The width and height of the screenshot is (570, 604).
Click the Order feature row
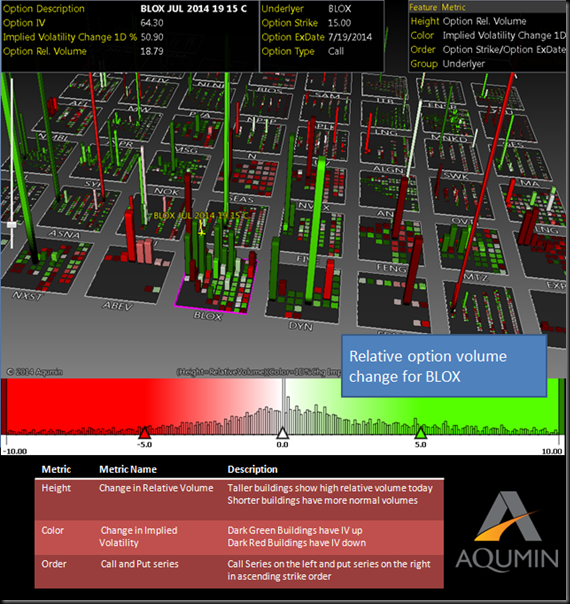[x=488, y=50]
